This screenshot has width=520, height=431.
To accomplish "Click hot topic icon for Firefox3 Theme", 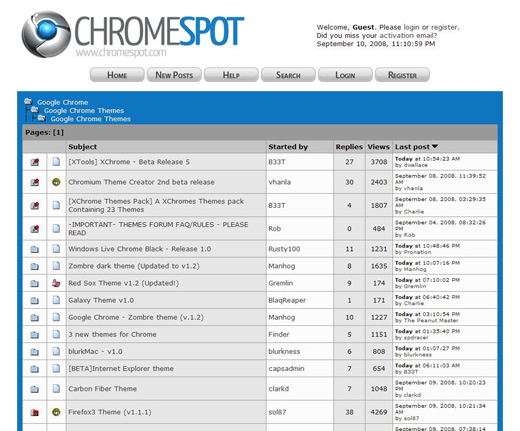I will point(34,413).
